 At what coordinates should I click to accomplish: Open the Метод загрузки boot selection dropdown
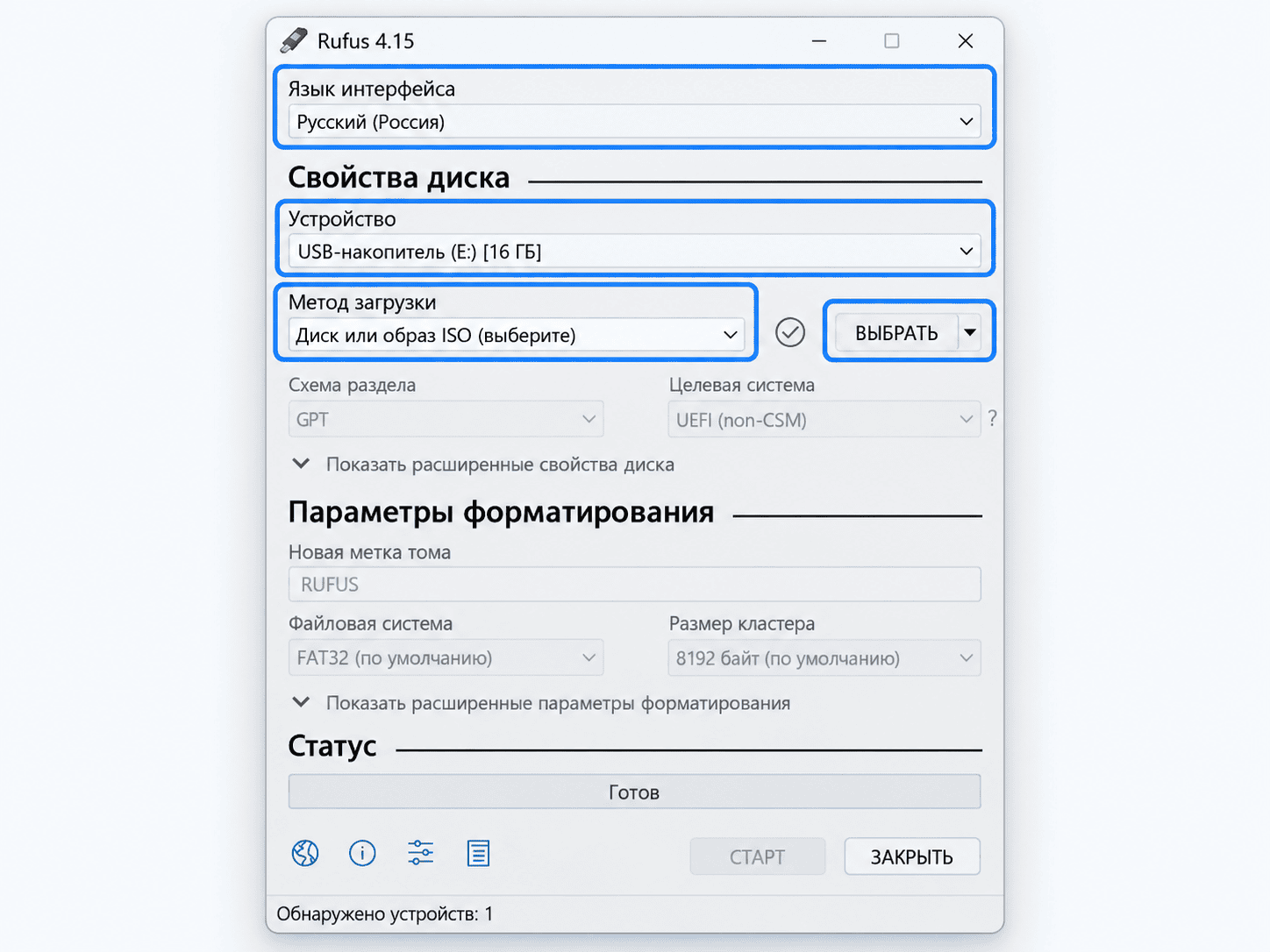tap(517, 335)
